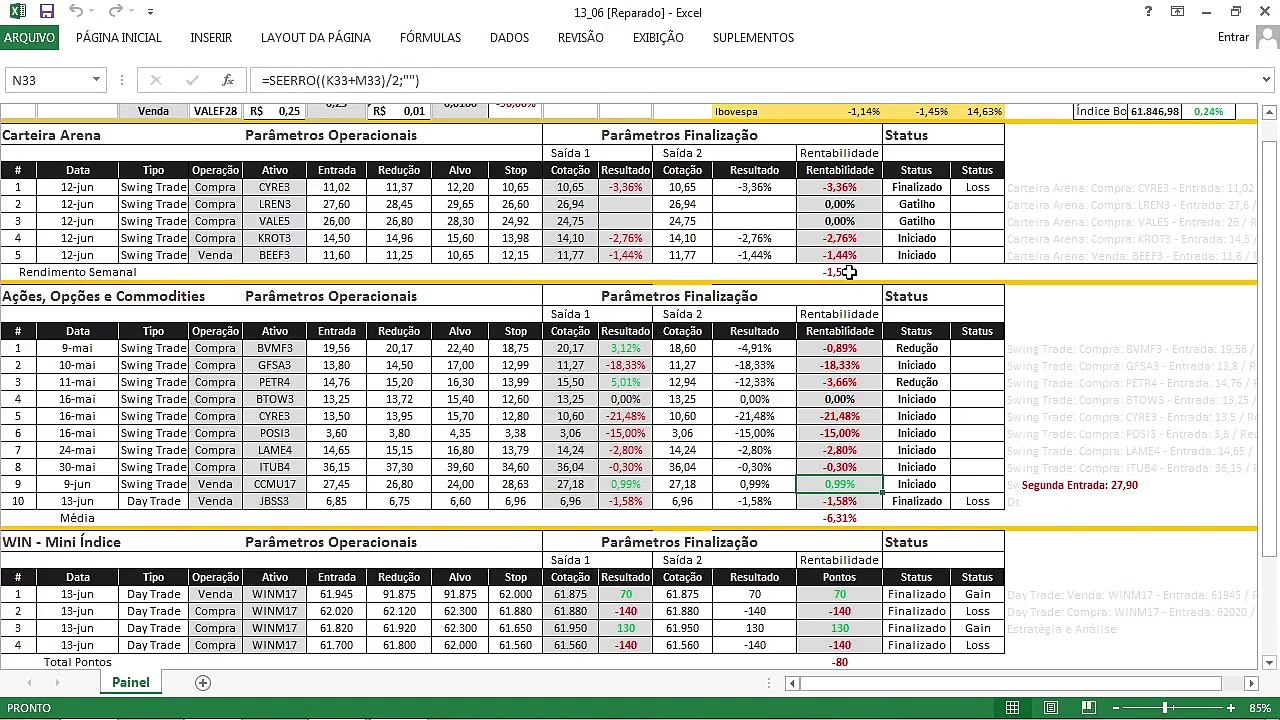Click the WIN - Mini Índice section header
Viewport: 1280px width, 720px height.
pyautogui.click(x=61, y=542)
